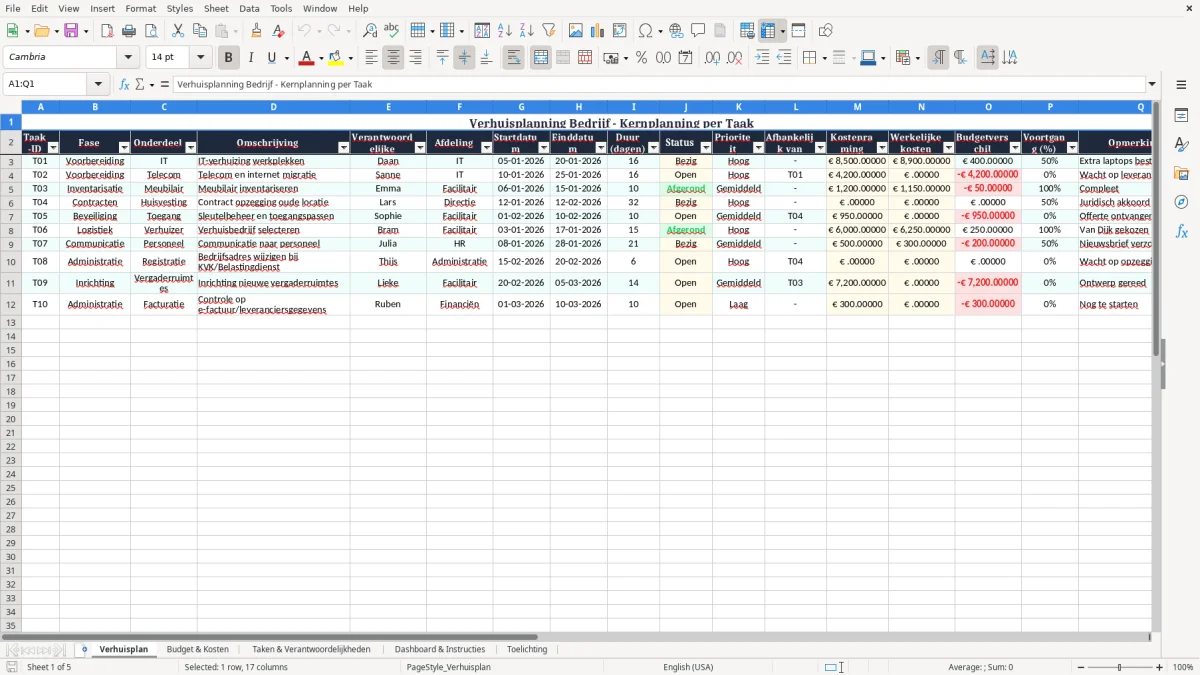Open the Function Wizard
Screen dimensions: 1200x675
tap(124, 84)
